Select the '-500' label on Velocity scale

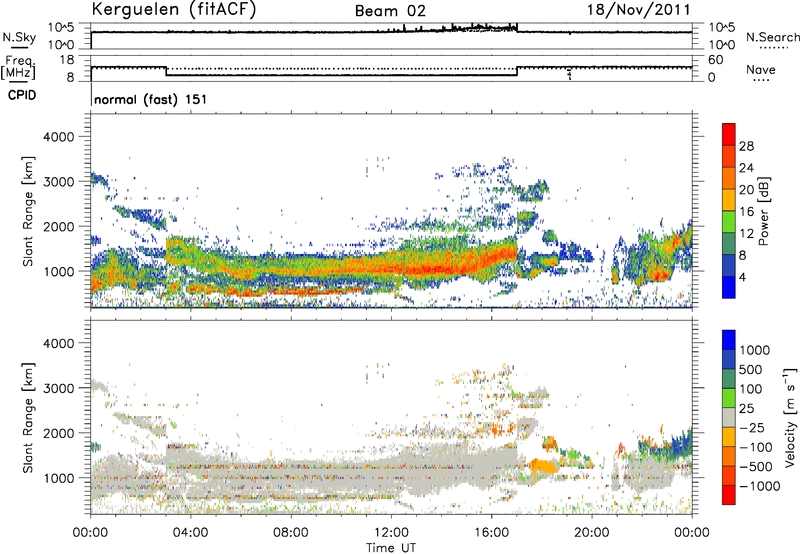point(756,467)
